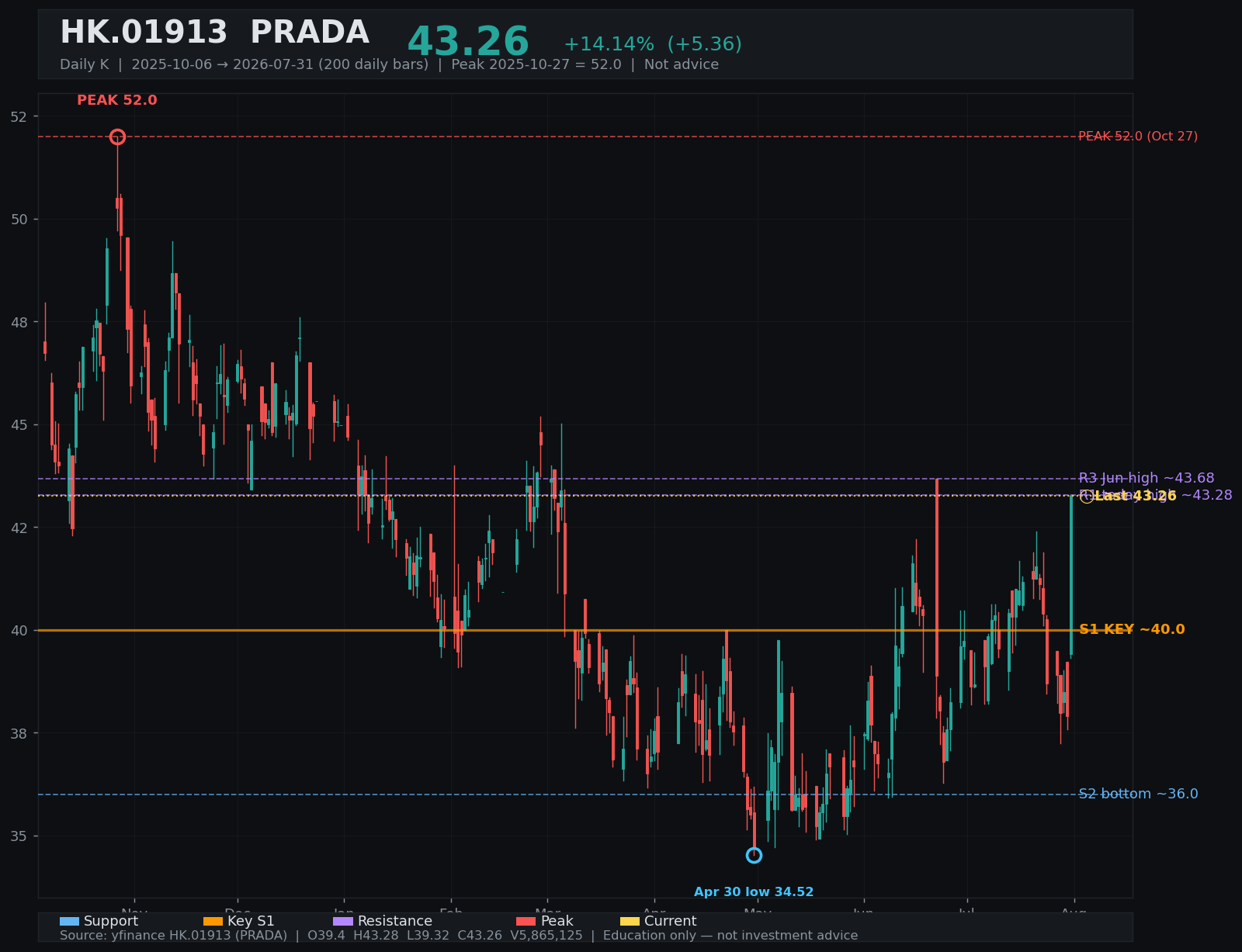Select the orange Key S1 legend swatch
The height and width of the screenshot is (952, 1242).
click(x=213, y=922)
